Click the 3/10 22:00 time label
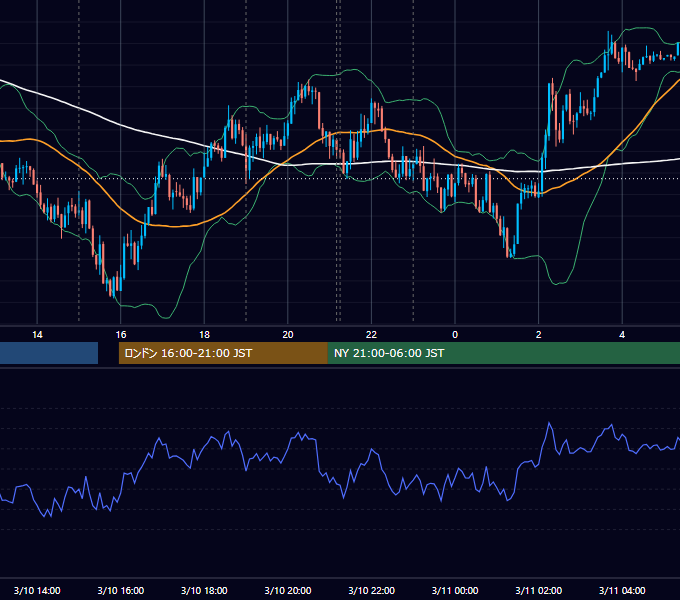The height and width of the screenshot is (600, 680). (372, 590)
